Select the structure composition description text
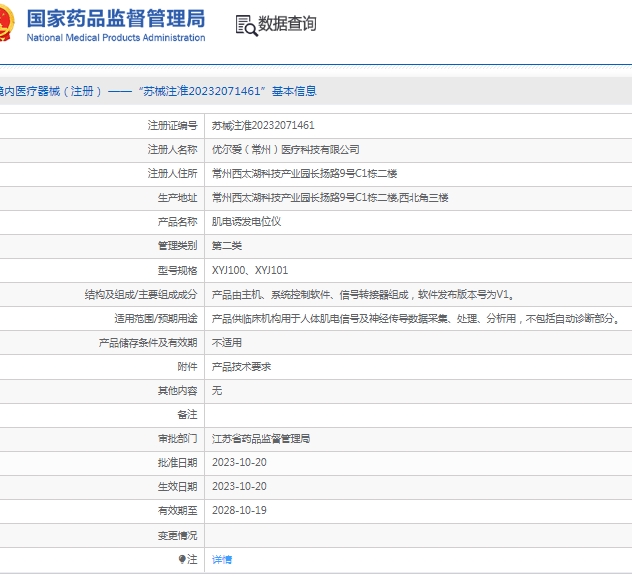 [364, 295]
